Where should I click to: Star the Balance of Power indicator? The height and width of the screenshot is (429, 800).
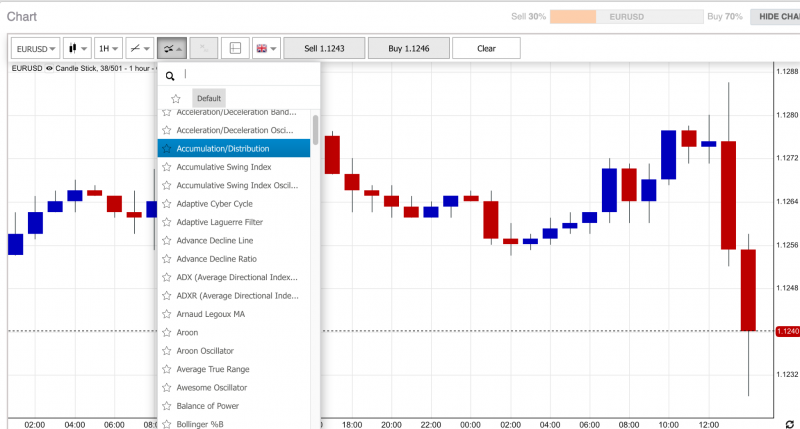pos(166,406)
